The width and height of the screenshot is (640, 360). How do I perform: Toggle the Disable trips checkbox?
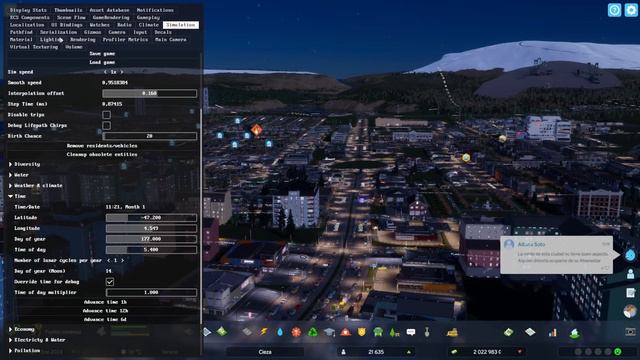(107, 115)
